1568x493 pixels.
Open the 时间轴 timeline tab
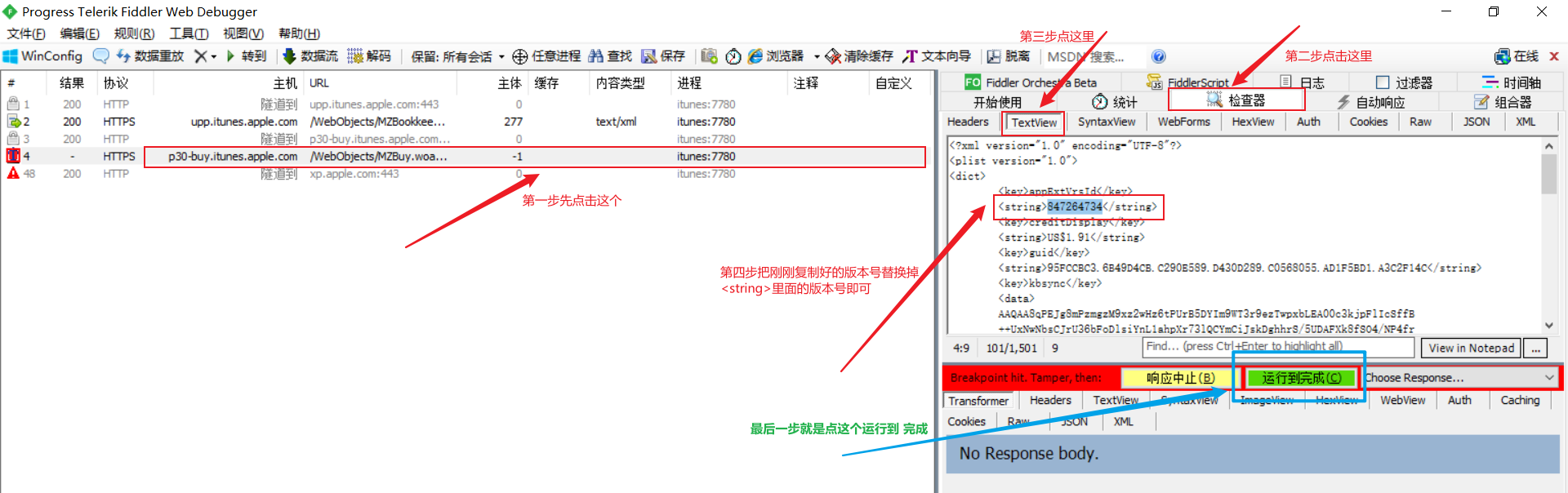(1512, 82)
